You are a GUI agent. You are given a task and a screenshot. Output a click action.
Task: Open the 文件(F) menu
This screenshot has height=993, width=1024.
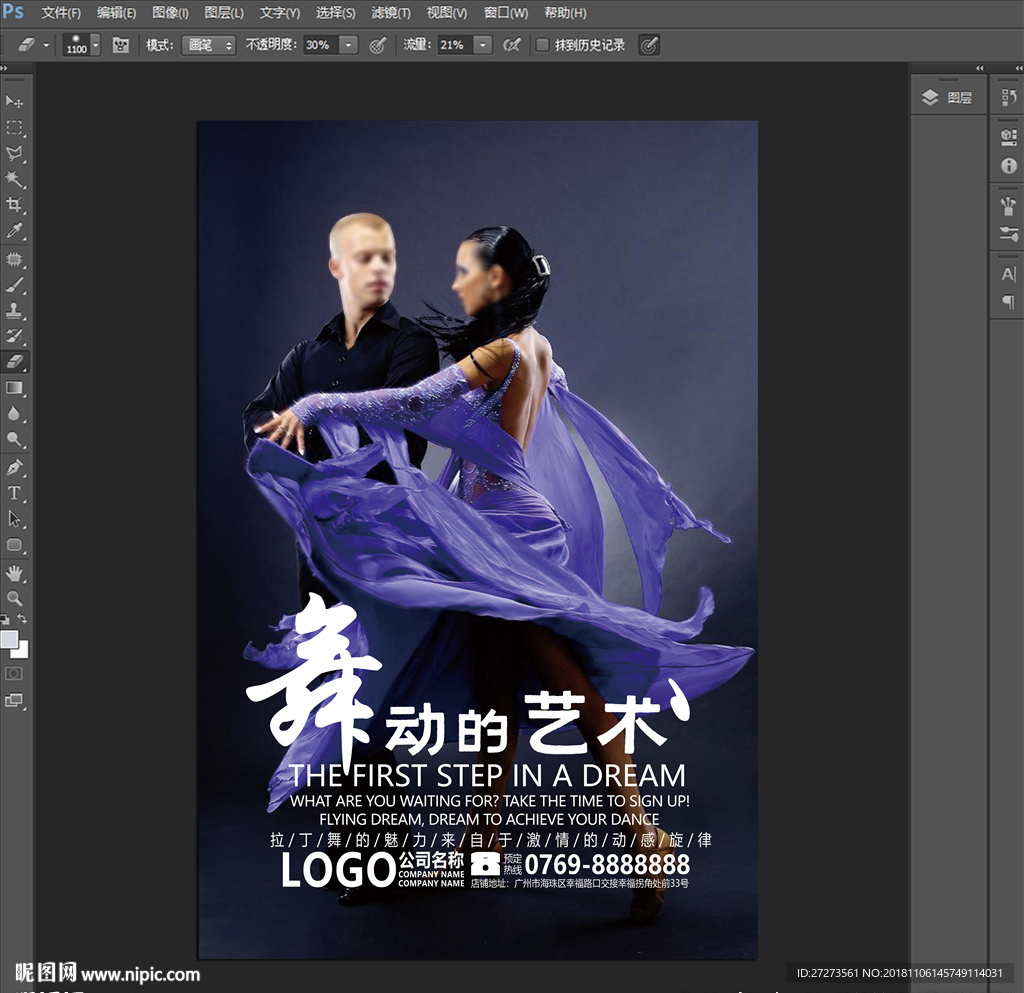click(61, 13)
